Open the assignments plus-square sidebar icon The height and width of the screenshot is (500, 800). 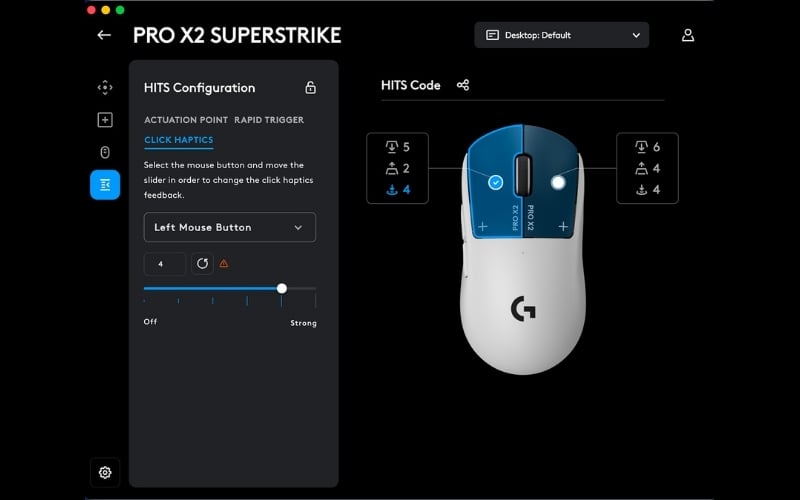pyautogui.click(x=105, y=120)
